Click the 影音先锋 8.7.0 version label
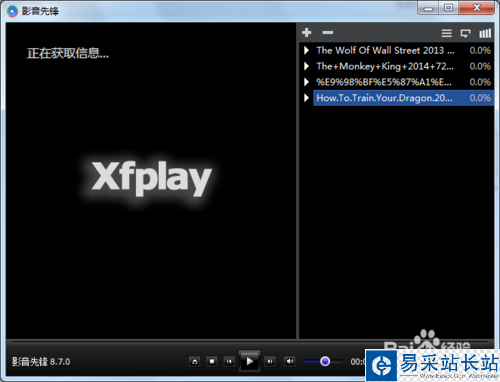This screenshot has width=500, height=382. [x=41, y=362]
